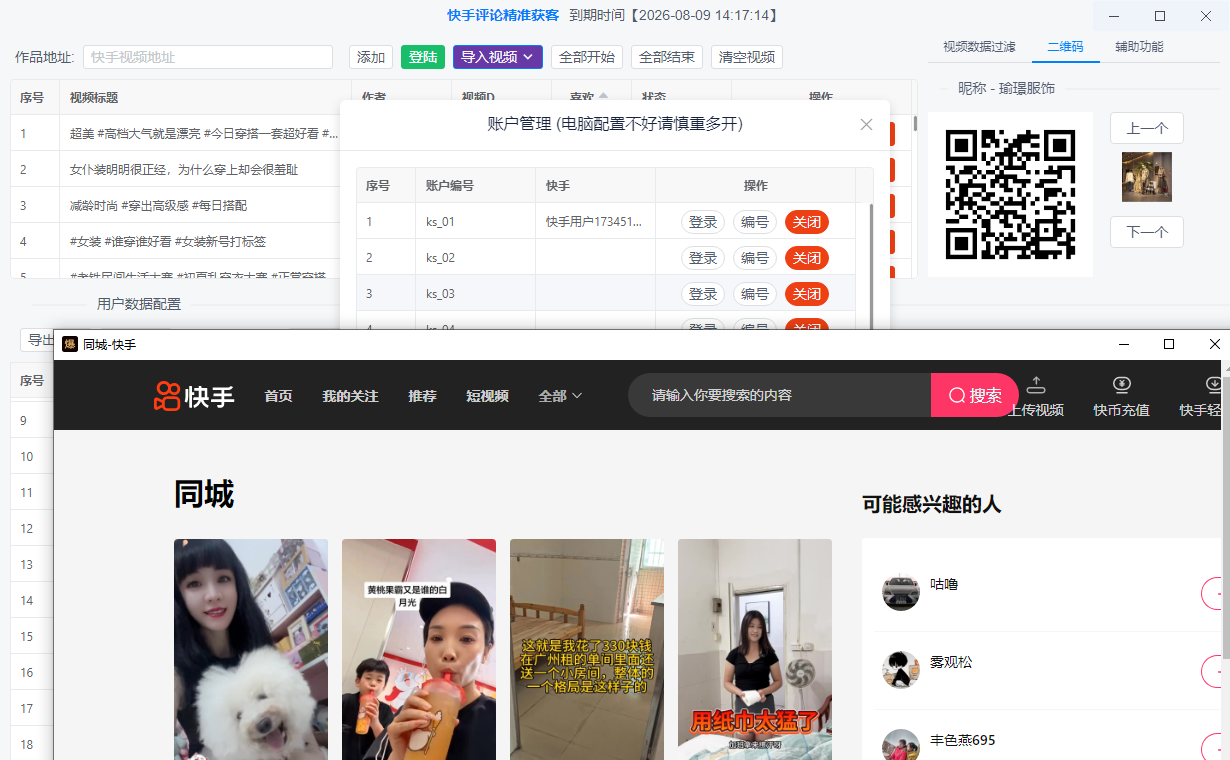Open 短视频 in Kuaishou nav

click(487, 396)
